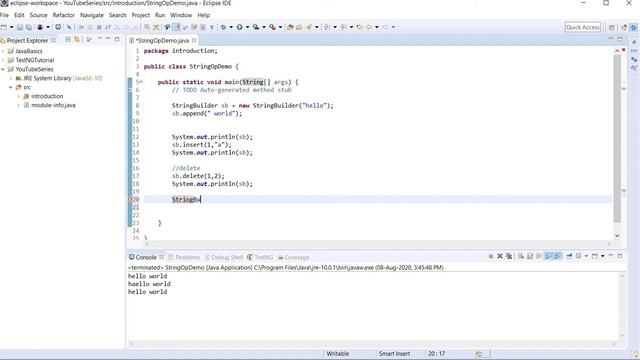Screen dimensions: 640x360
Task: Open Project Explorer View Menu dropdown
Action: pyautogui.click(x=100, y=39)
